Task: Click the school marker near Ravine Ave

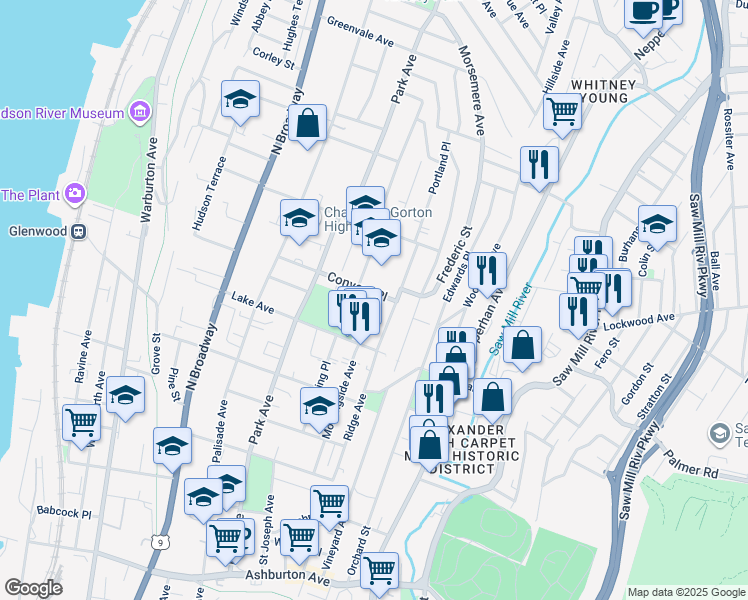Action: click(x=125, y=396)
